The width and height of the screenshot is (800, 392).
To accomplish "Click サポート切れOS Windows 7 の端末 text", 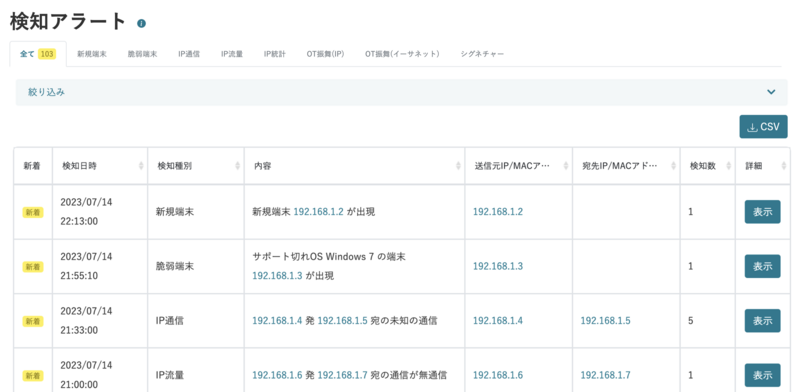I will click(329, 257).
